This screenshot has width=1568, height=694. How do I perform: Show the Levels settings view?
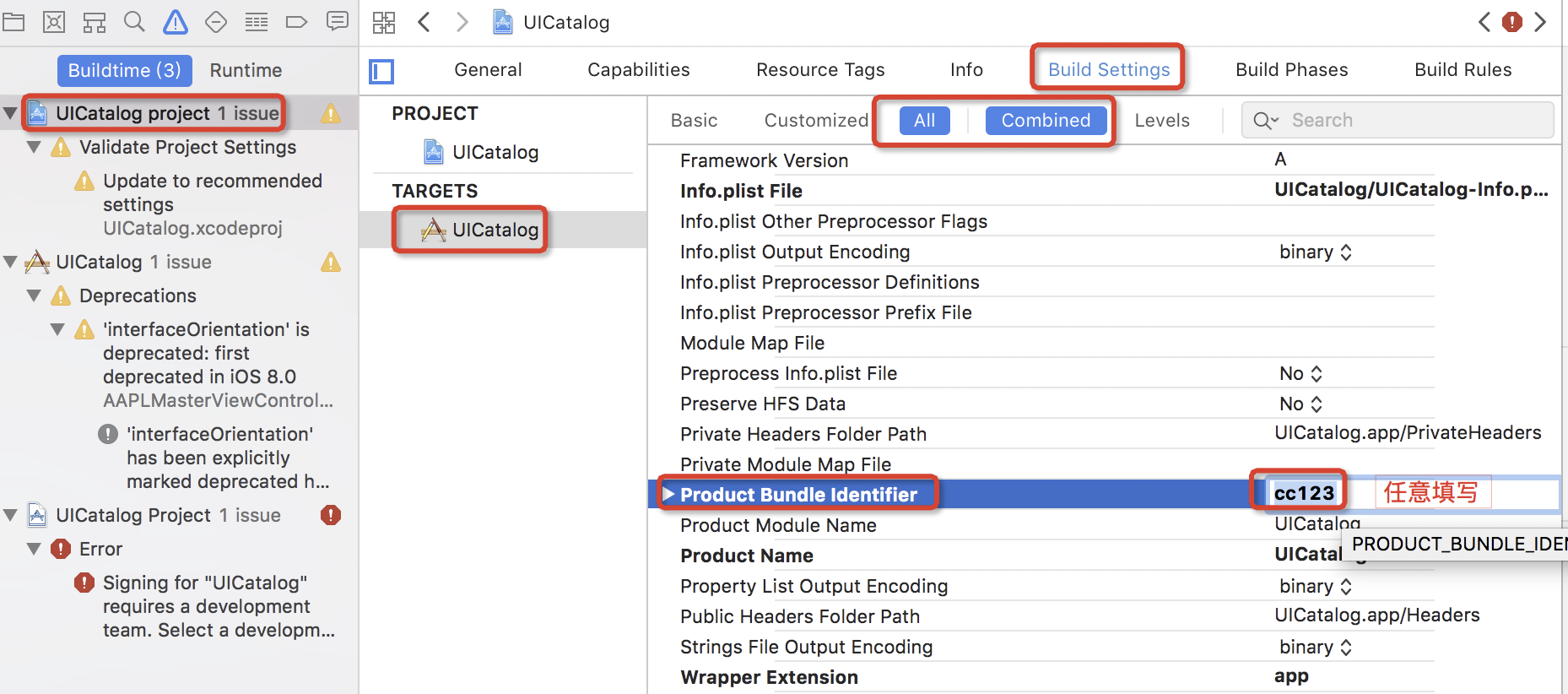point(1161,121)
